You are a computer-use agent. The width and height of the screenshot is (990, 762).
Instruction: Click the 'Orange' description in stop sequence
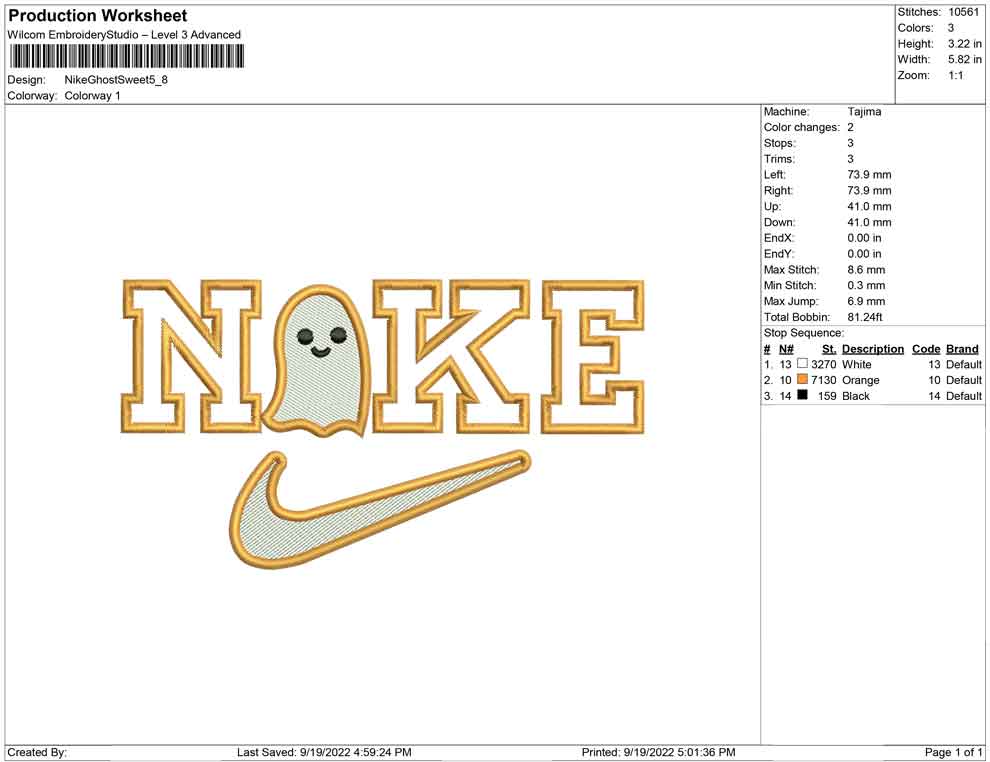click(861, 380)
